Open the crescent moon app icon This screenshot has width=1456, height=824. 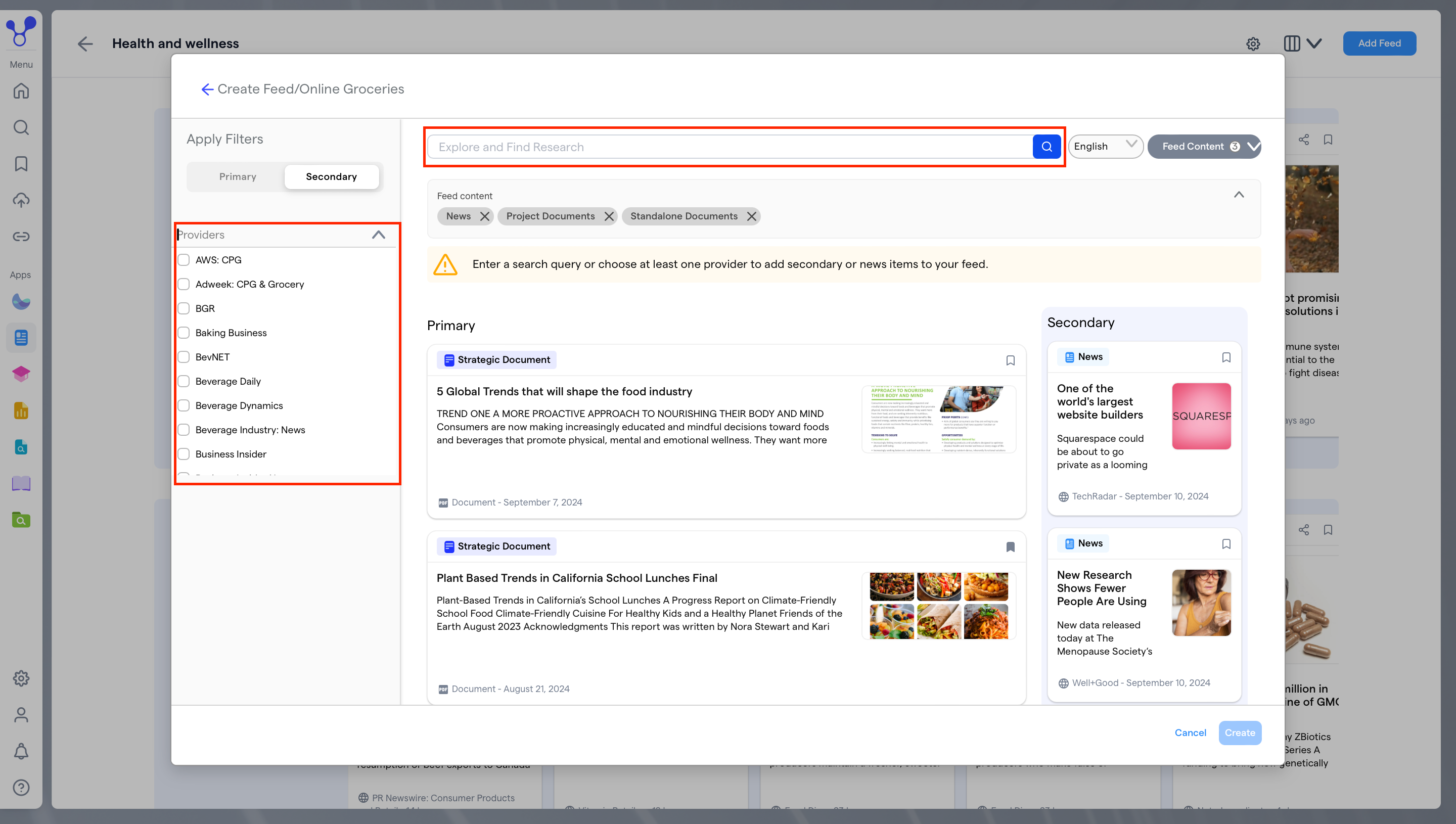[x=21, y=302]
